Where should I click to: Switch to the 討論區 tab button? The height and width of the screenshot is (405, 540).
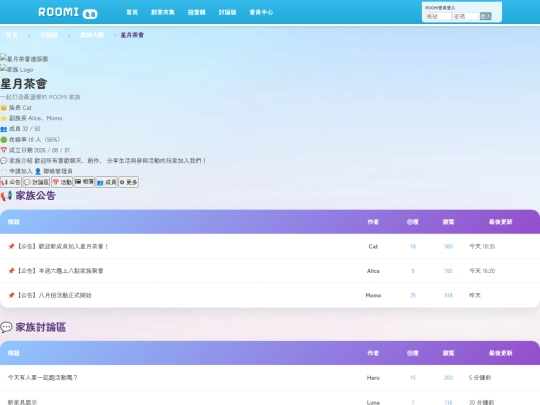click(x=36, y=182)
